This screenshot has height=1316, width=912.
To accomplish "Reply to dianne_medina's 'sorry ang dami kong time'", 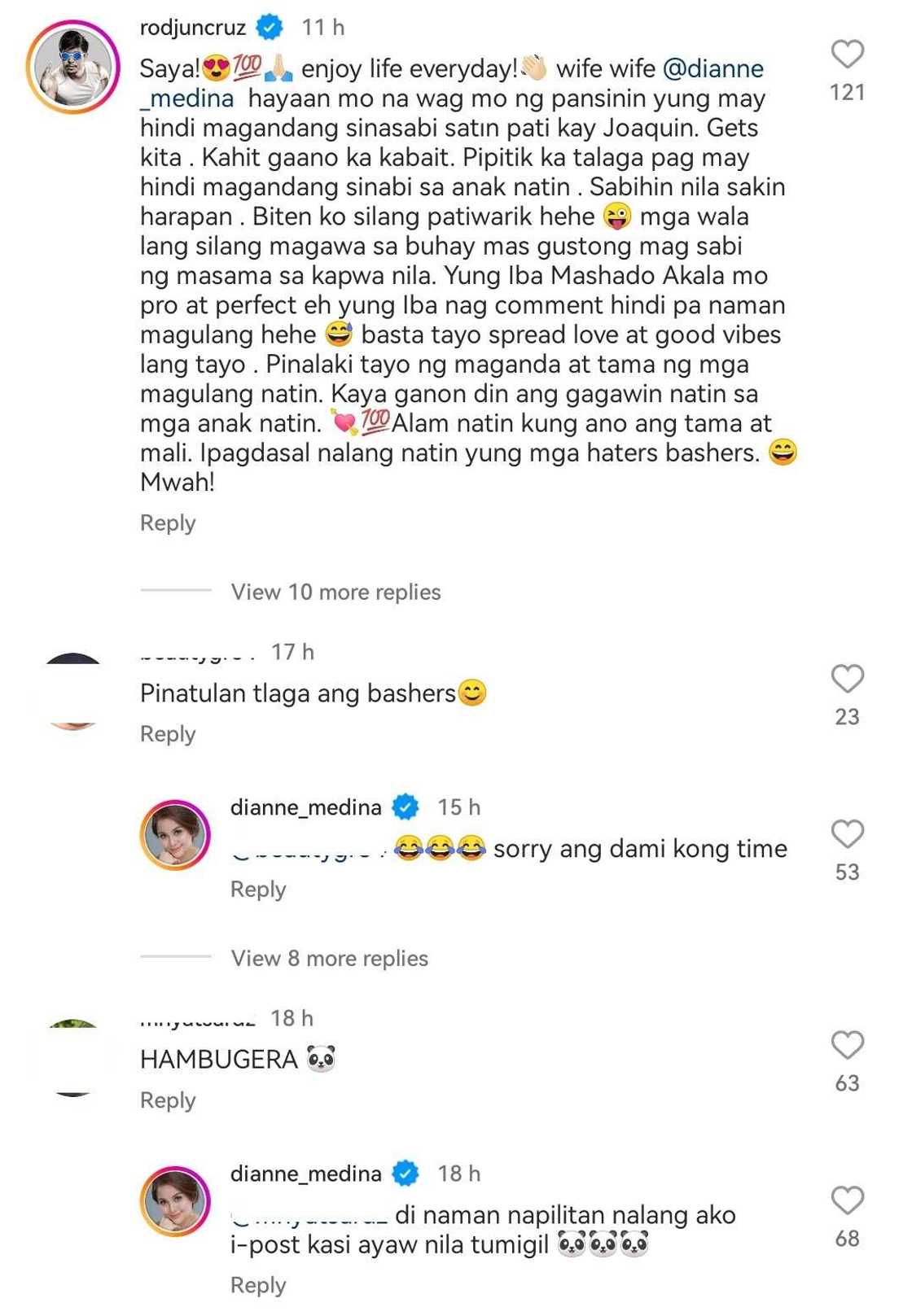I will click(x=258, y=889).
